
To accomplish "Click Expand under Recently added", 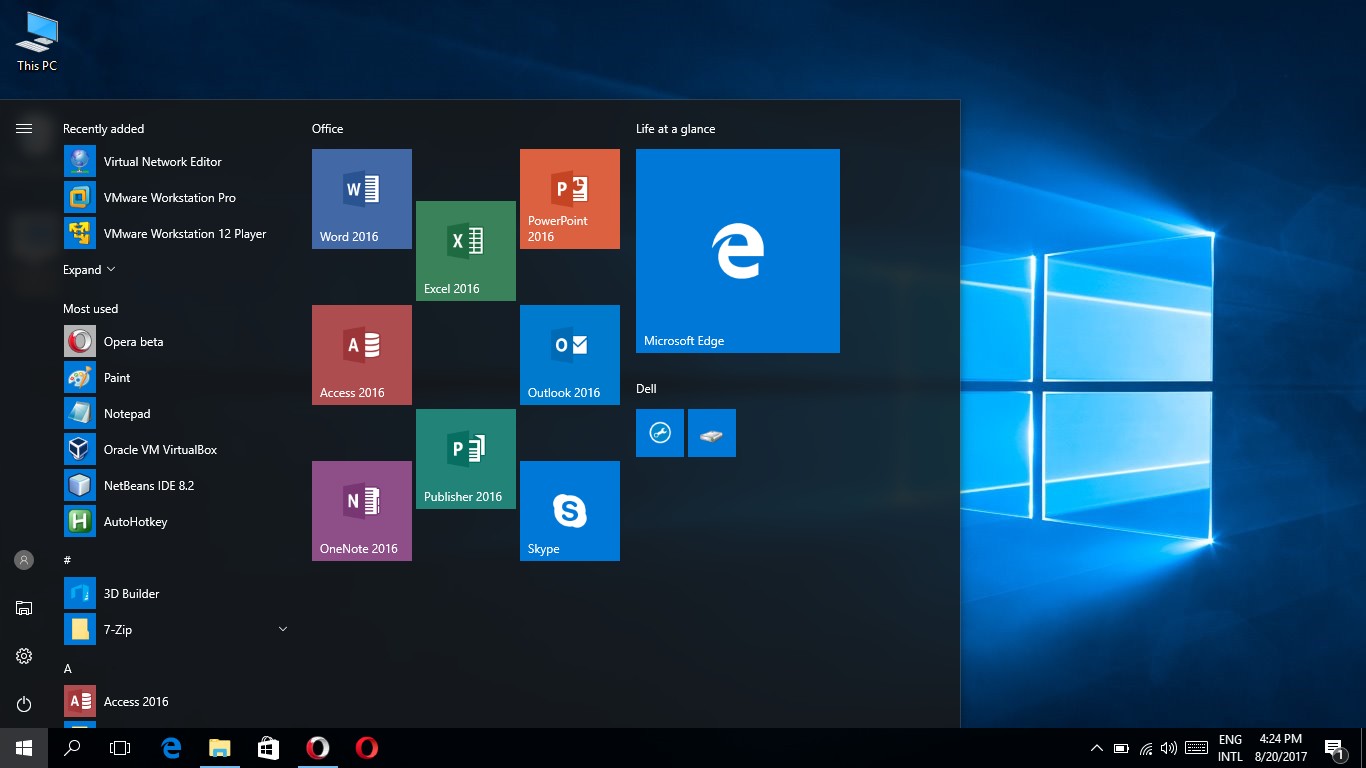I will [x=89, y=269].
